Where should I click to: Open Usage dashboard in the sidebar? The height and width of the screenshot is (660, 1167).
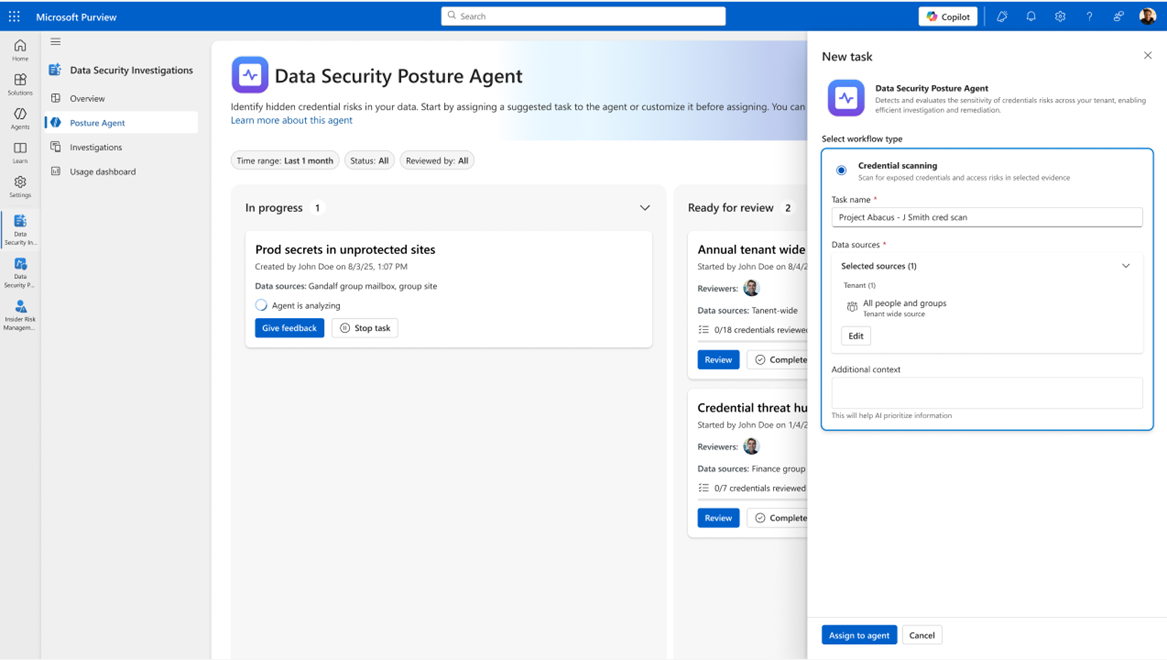point(102,171)
